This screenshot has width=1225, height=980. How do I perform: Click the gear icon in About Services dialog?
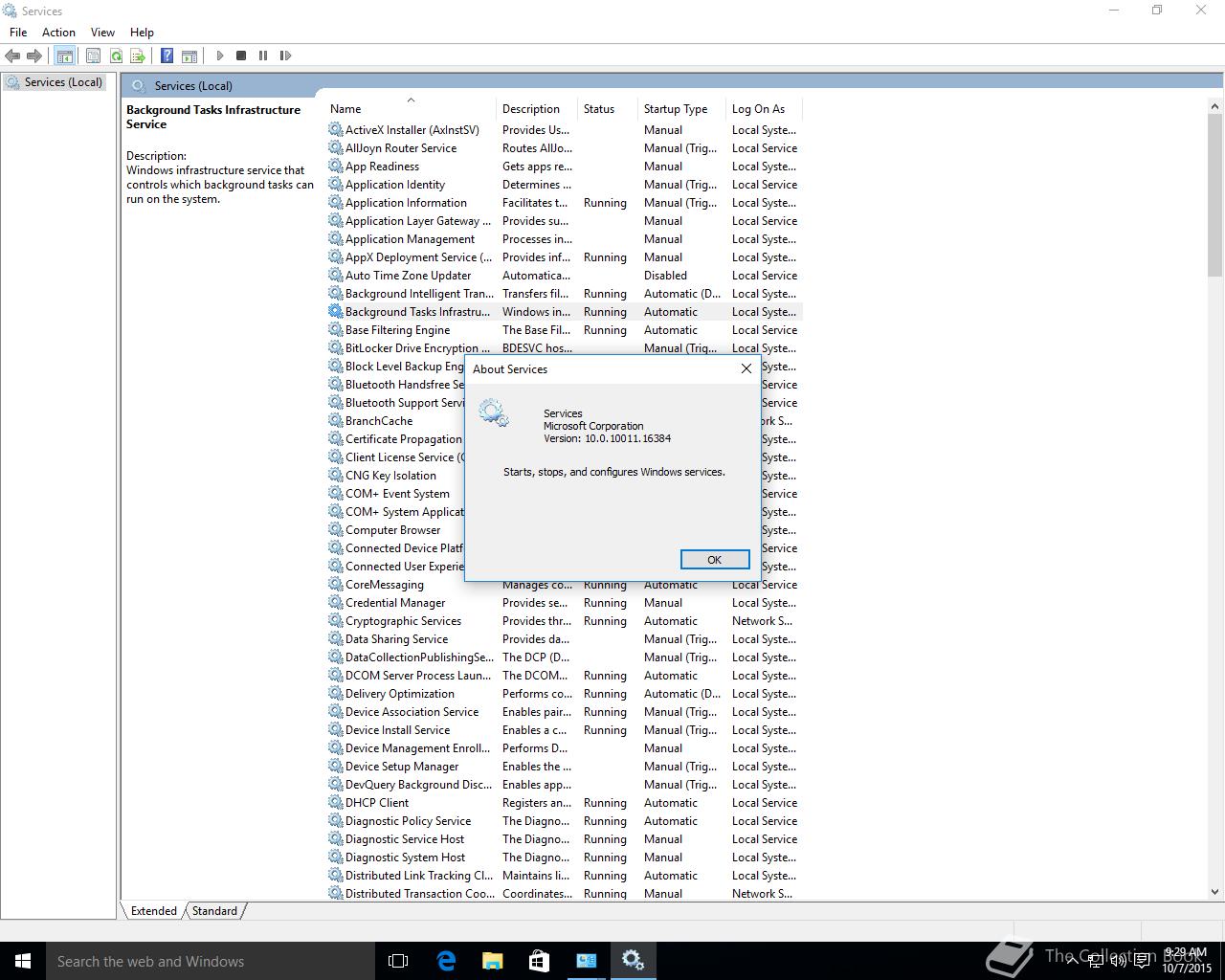pos(494,413)
